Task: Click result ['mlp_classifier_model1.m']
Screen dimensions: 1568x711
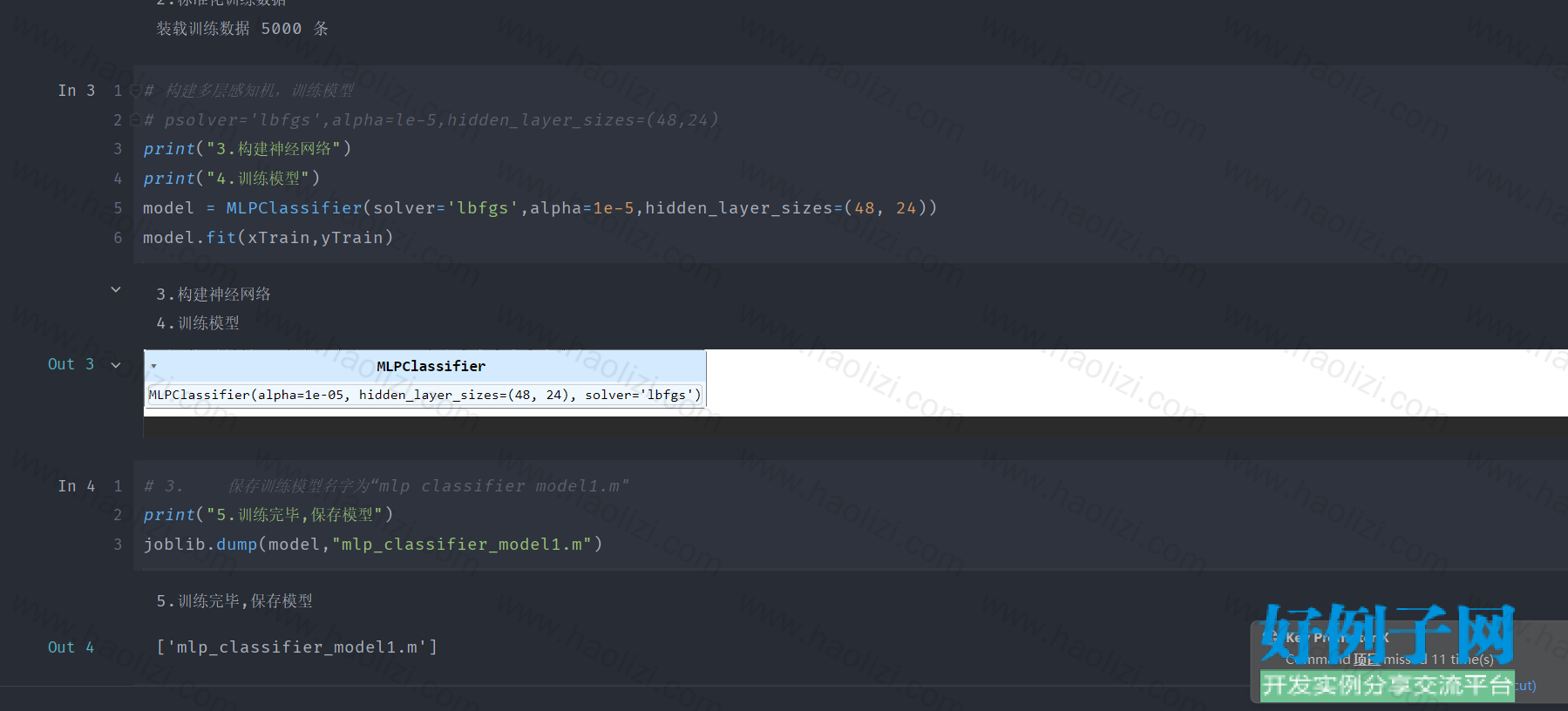Action: tap(297, 647)
